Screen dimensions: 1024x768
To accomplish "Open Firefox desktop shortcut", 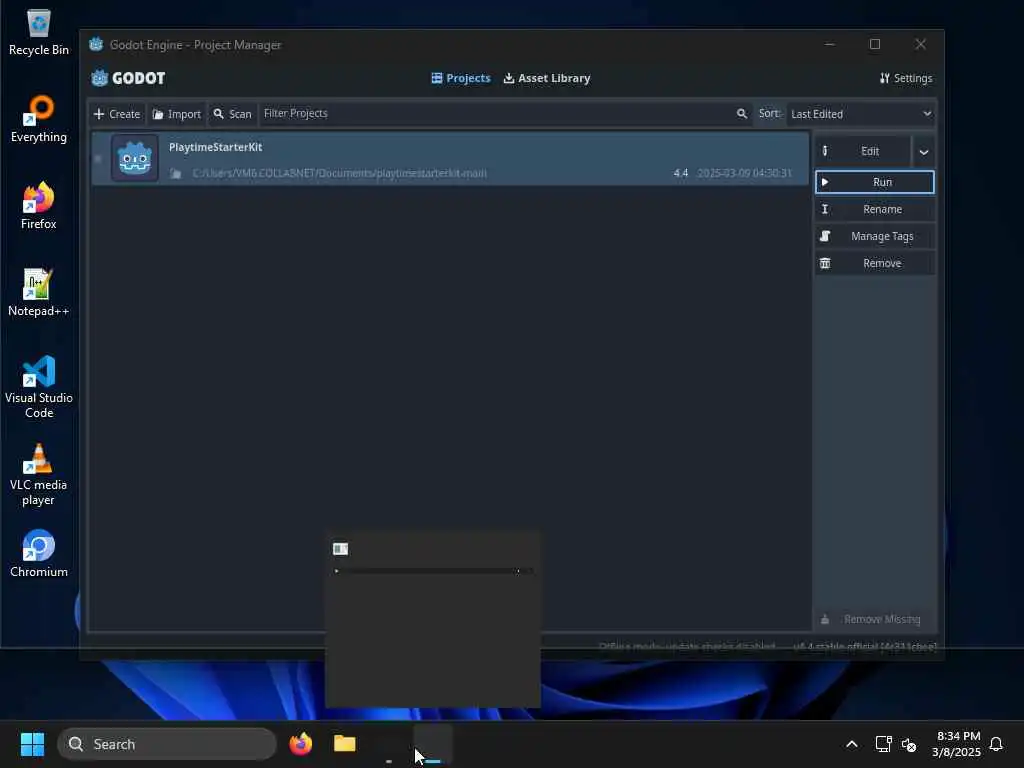I will [x=39, y=206].
